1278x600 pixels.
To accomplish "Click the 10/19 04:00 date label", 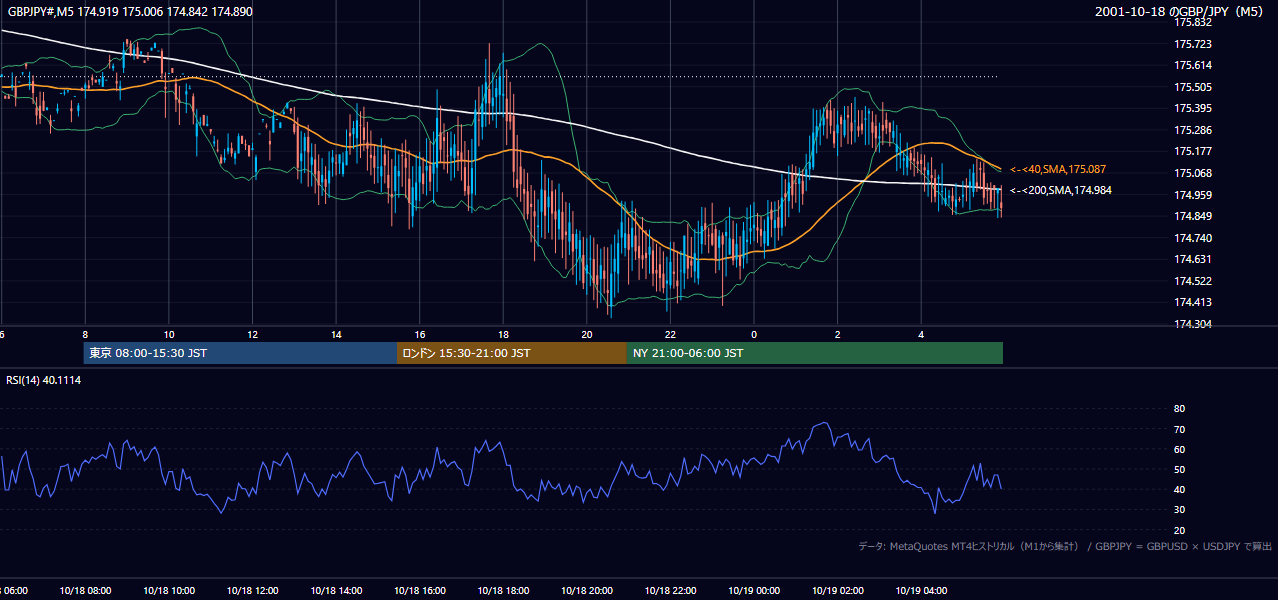I will point(922,590).
